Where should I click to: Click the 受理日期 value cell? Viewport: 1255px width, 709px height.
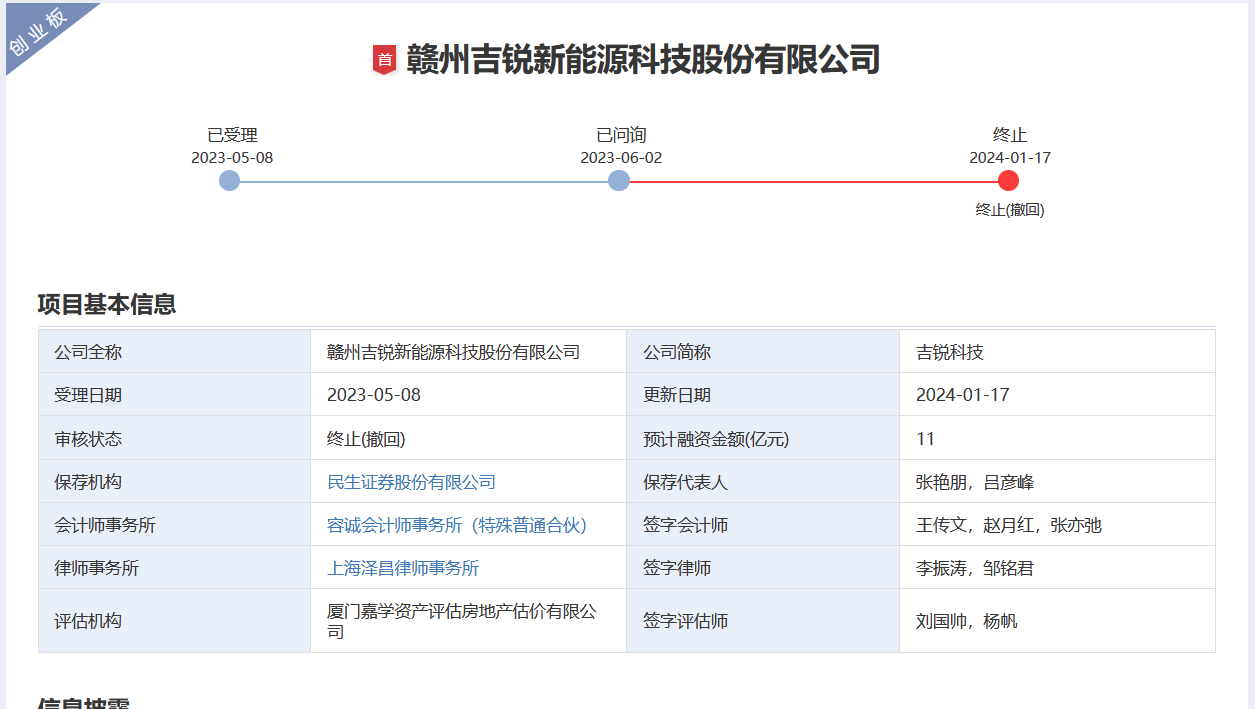374,395
